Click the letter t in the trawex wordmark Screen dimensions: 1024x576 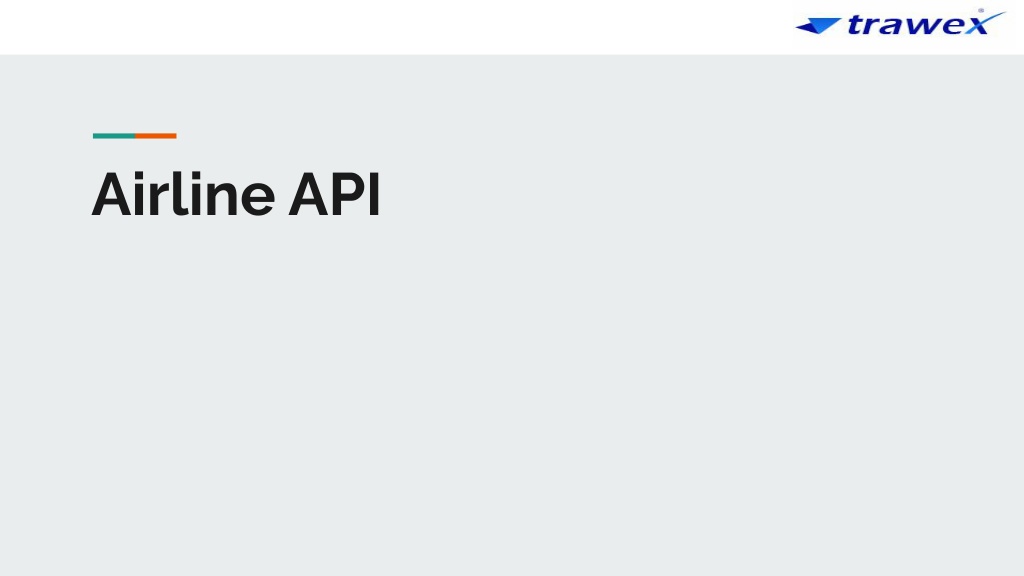point(855,24)
